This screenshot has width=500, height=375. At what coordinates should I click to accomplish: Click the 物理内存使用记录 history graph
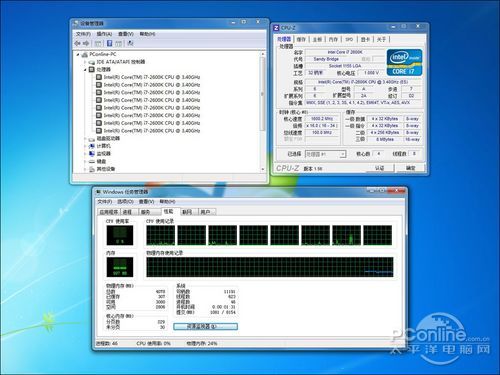point(270,267)
